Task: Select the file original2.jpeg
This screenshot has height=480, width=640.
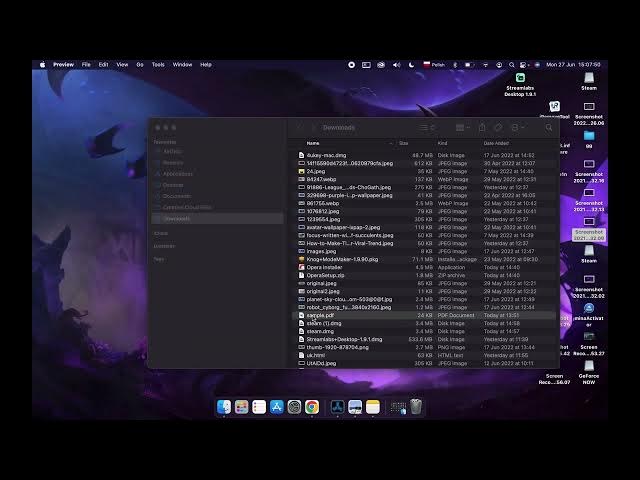Action: (424, 291)
